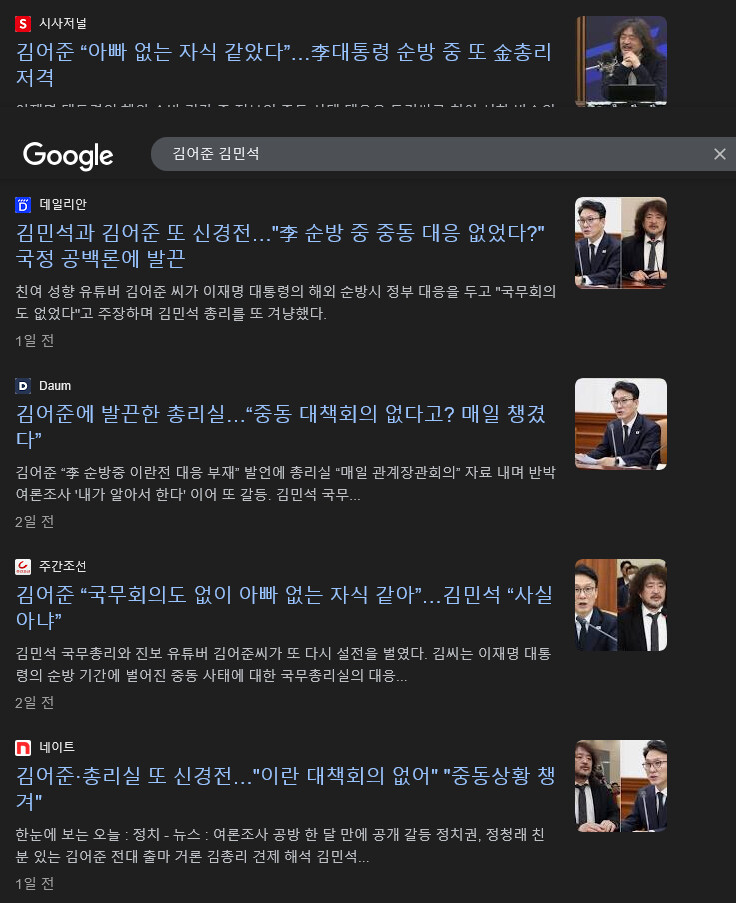Click the source name 네이트

[57, 748]
